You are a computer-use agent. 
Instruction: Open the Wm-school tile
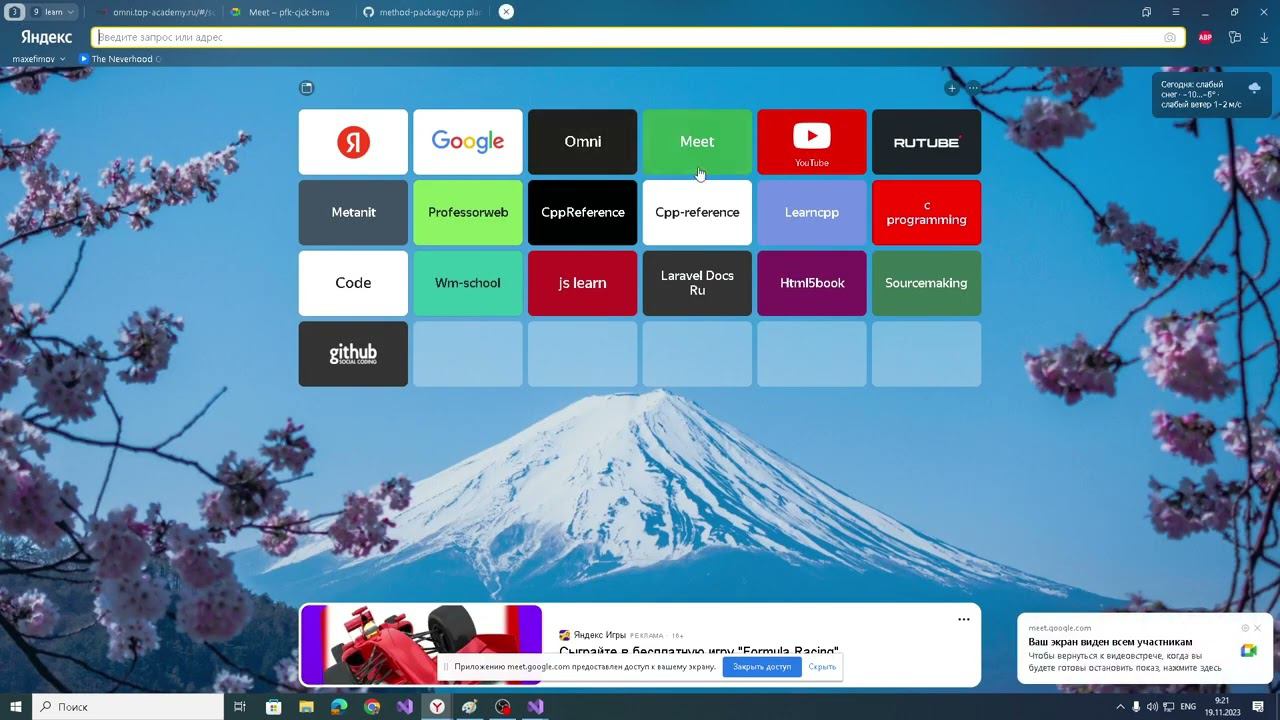coord(468,283)
